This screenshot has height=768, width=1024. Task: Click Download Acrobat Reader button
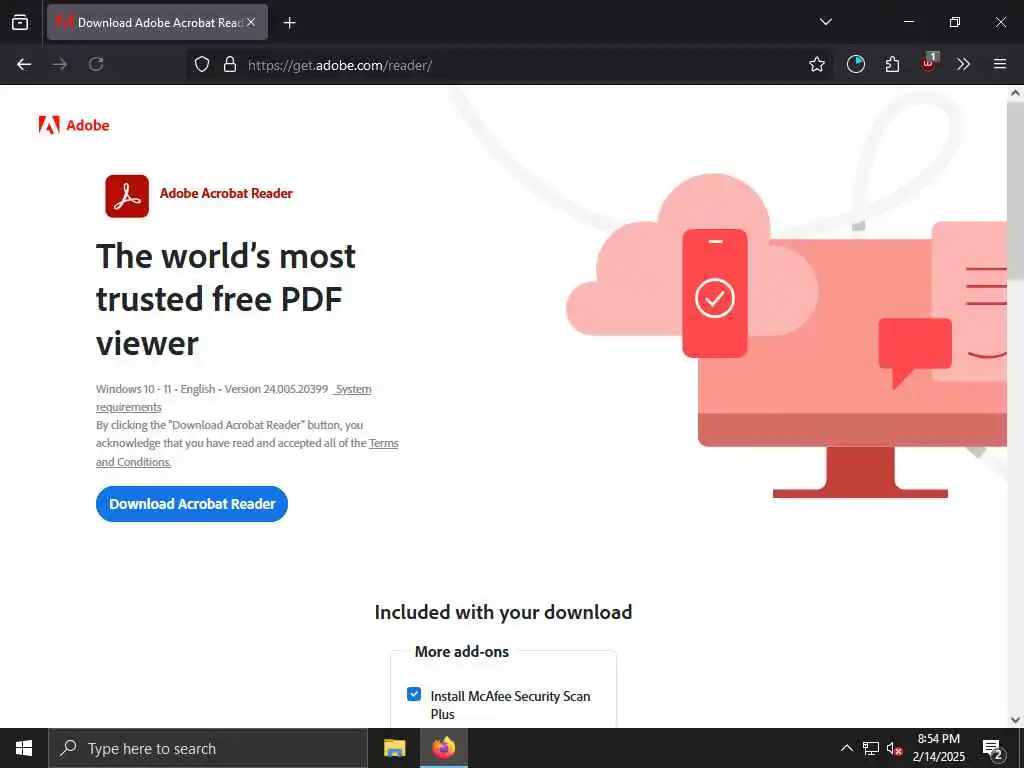pyautogui.click(x=192, y=504)
